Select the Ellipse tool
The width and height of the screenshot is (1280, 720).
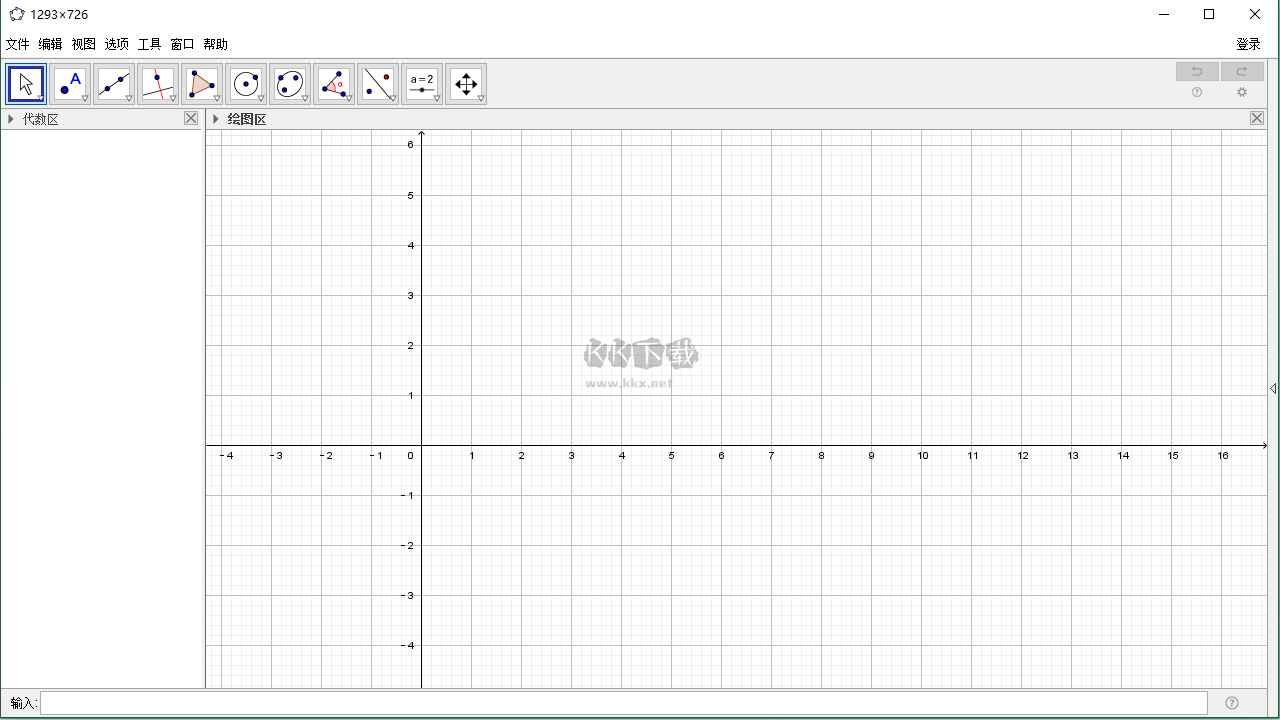(289, 83)
